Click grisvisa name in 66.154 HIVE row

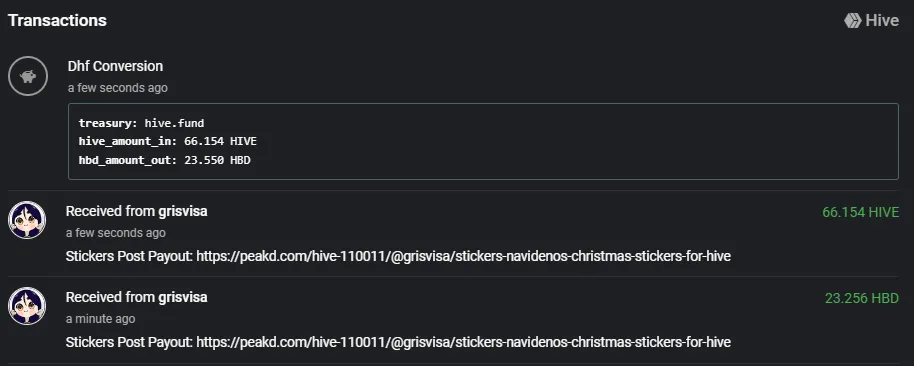coord(182,211)
